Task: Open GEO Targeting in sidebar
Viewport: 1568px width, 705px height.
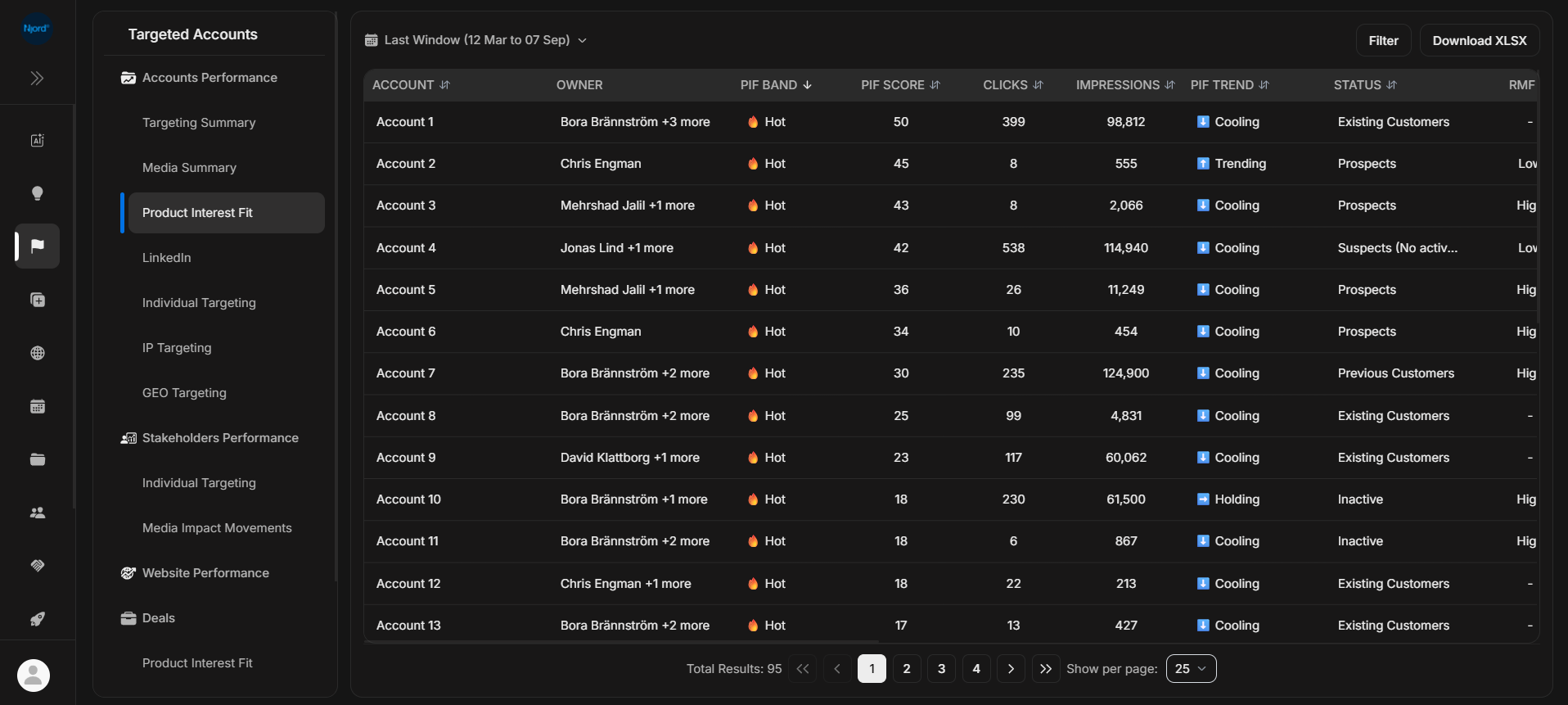Action: [x=184, y=393]
